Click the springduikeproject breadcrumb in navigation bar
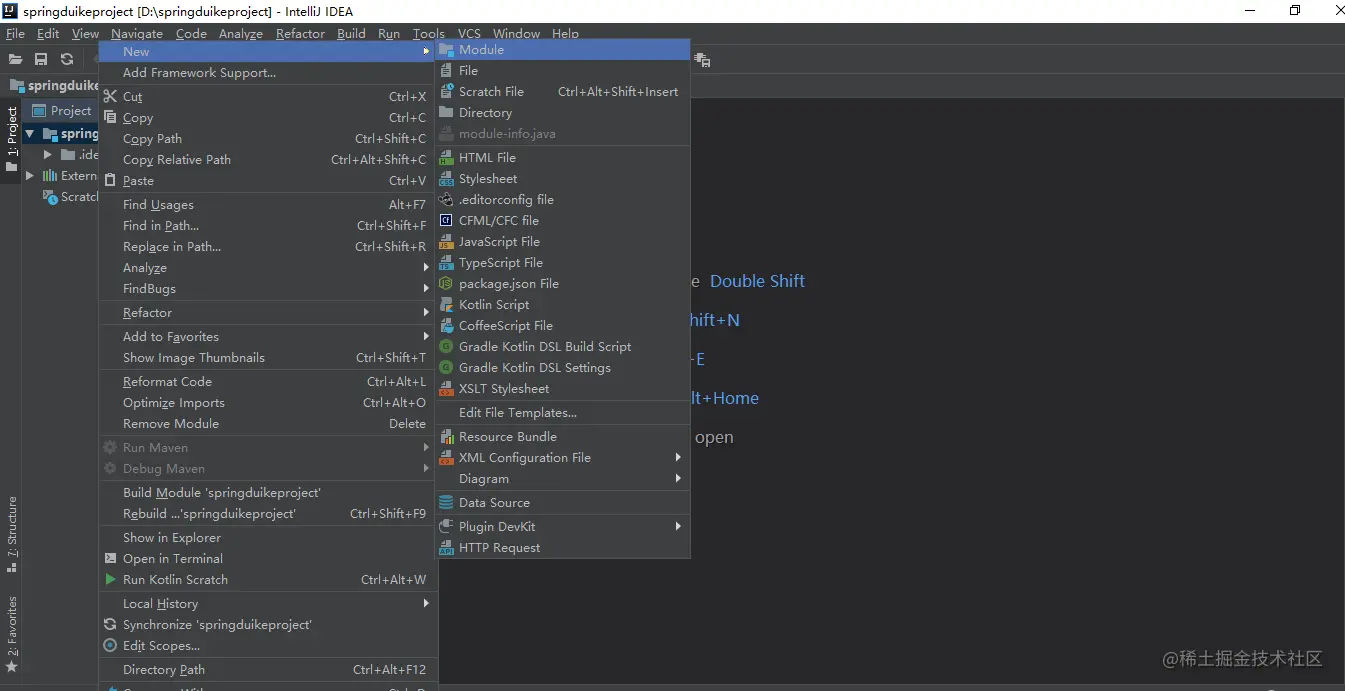The width and height of the screenshot is (1345, 691). tap(54, 86)
